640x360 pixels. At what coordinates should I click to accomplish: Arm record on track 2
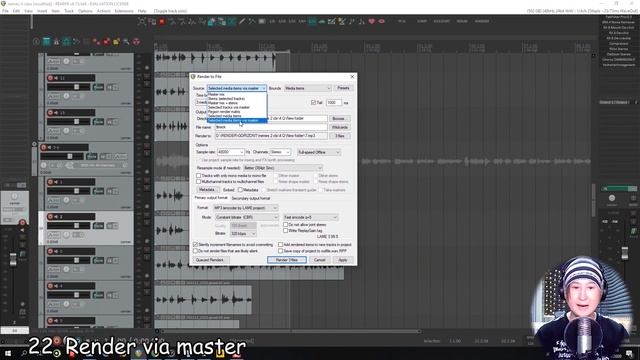click(x=50, y=216)
